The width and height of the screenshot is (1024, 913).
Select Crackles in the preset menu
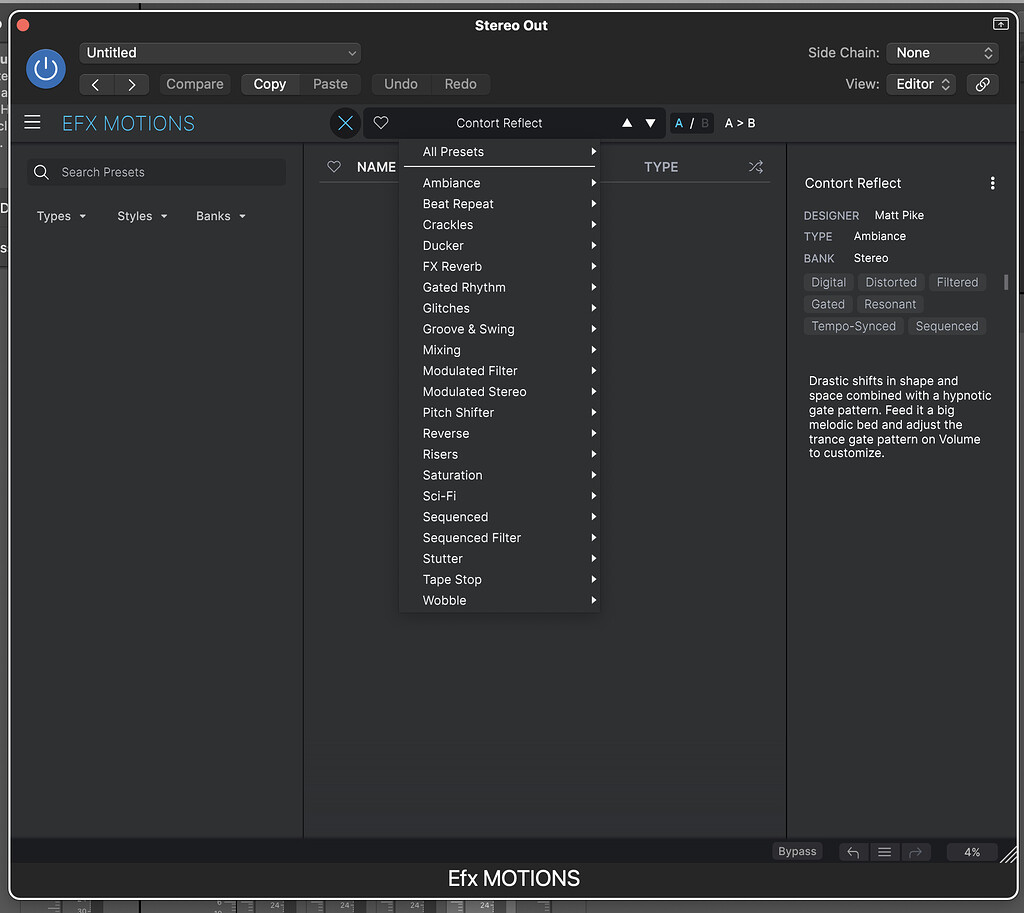(x=500, y=225)
